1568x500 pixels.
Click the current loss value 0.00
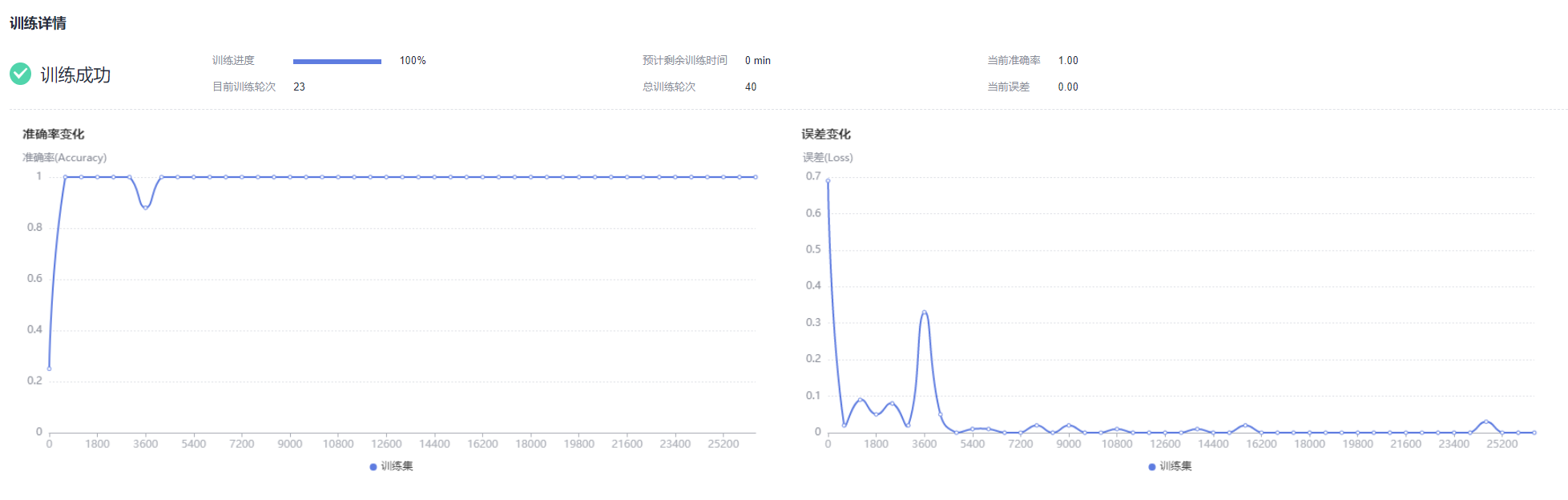[1068, 87]
